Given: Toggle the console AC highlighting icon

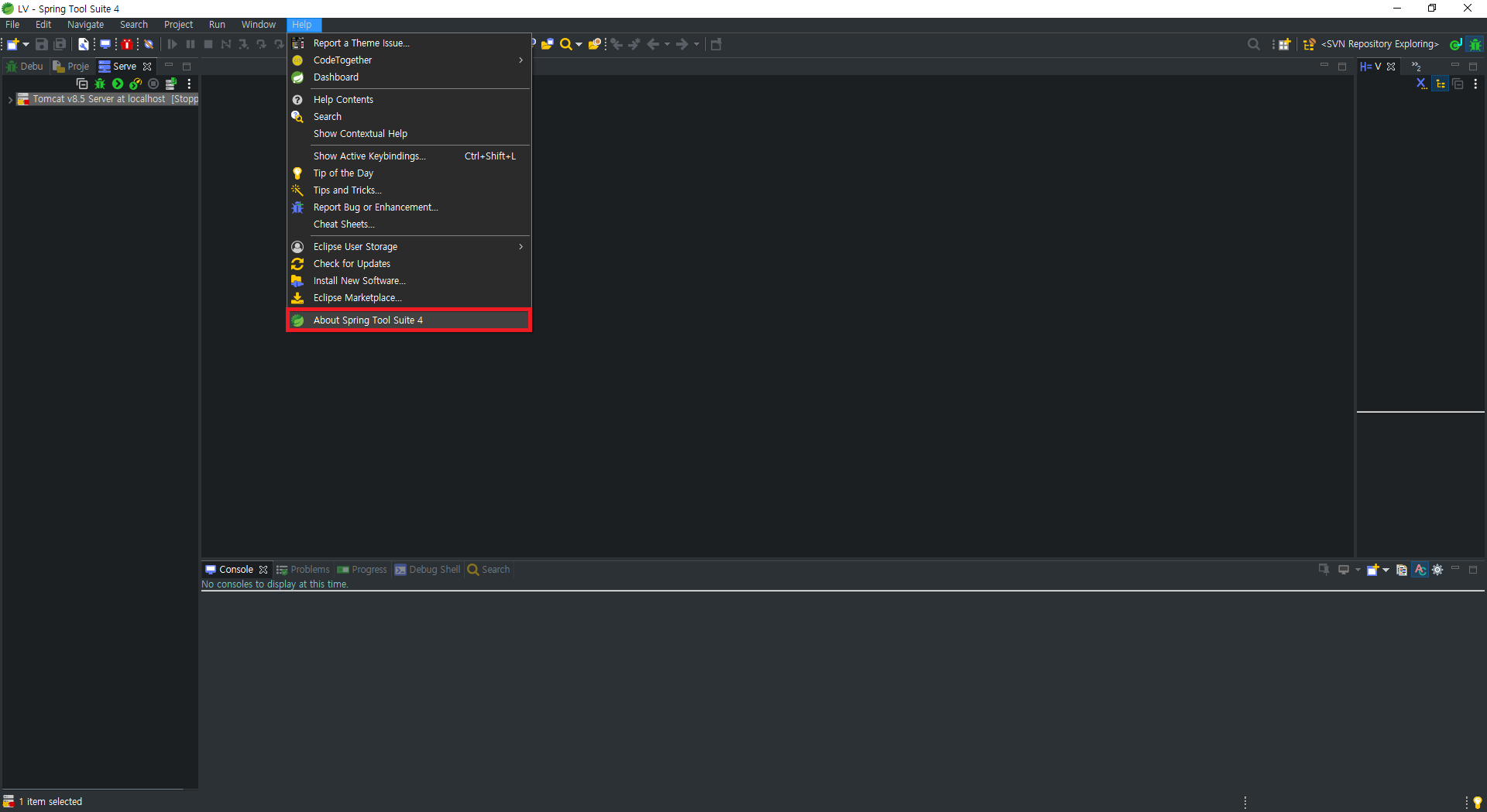Looking at the screenshot, I should point(1420,570).
